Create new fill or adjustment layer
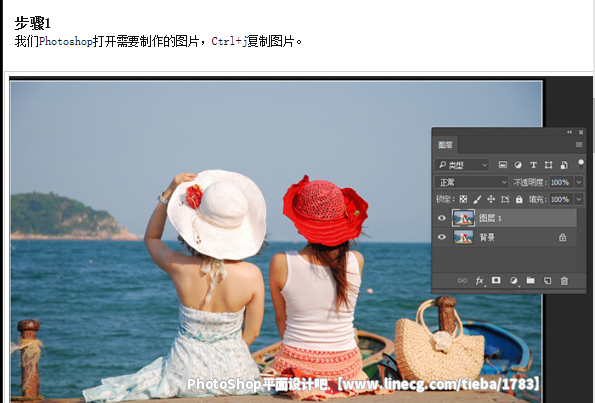 point(513,280)
